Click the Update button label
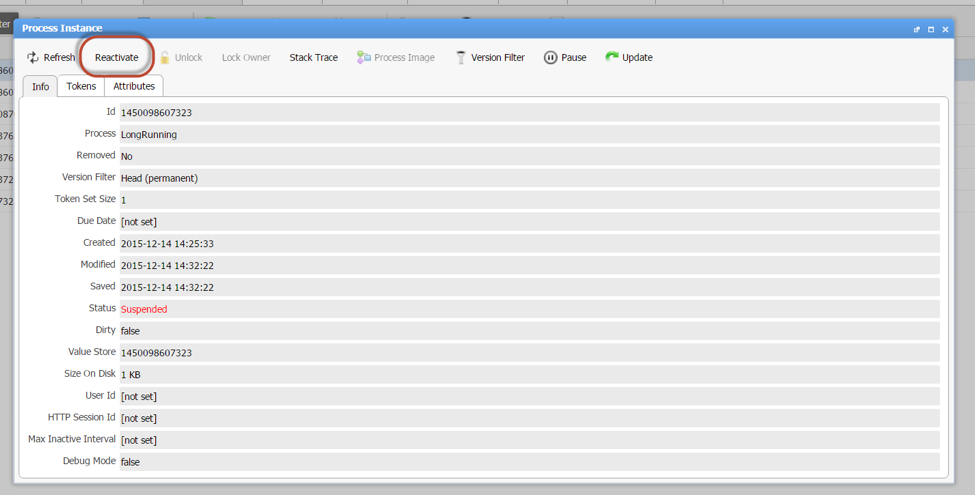Image resolution: width=975 pixels, height=495 pixels. pos(637,57)
